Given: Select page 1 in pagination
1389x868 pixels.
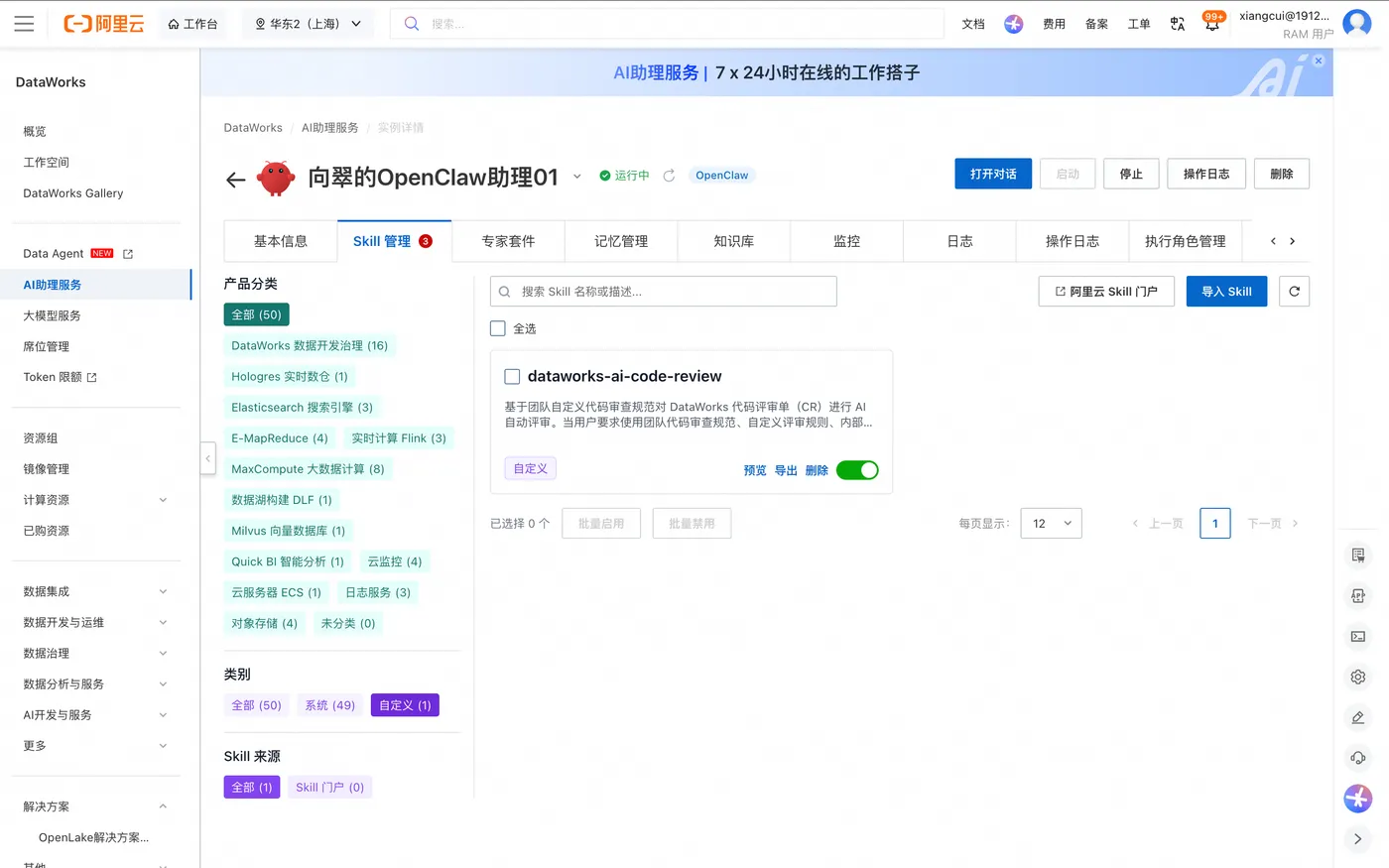Looking at the screenshot, I should point(1215,524).
